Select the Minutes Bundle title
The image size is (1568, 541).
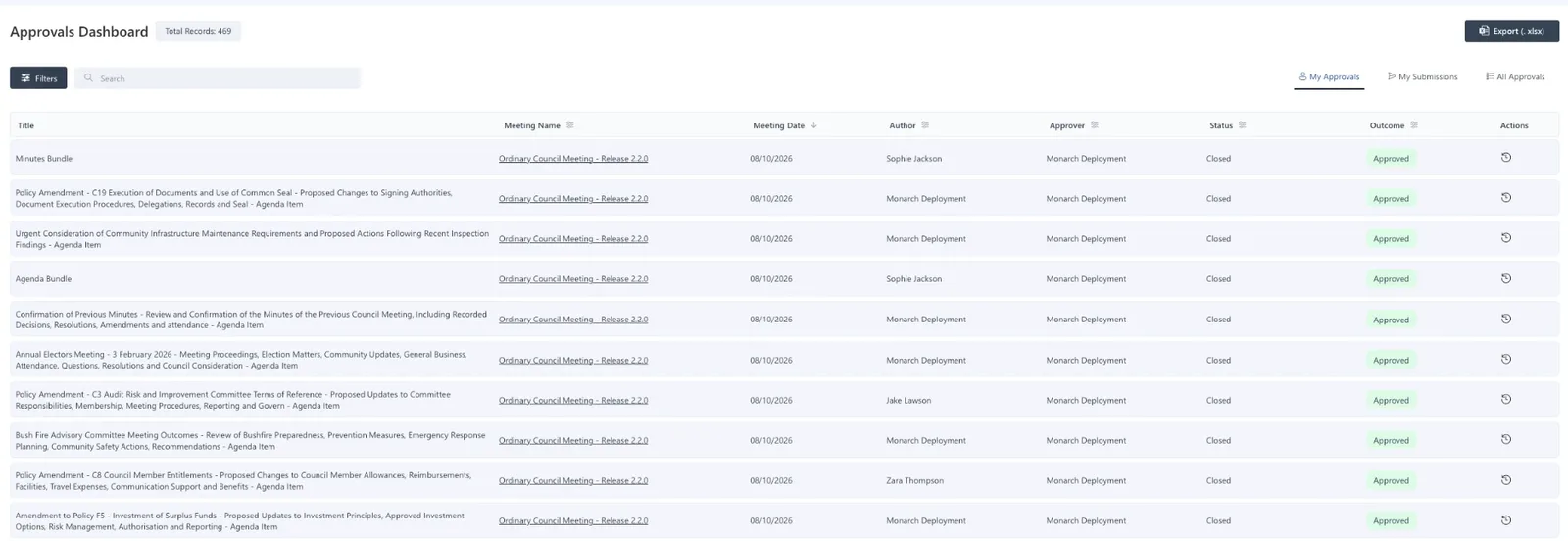tap(44, 158)
